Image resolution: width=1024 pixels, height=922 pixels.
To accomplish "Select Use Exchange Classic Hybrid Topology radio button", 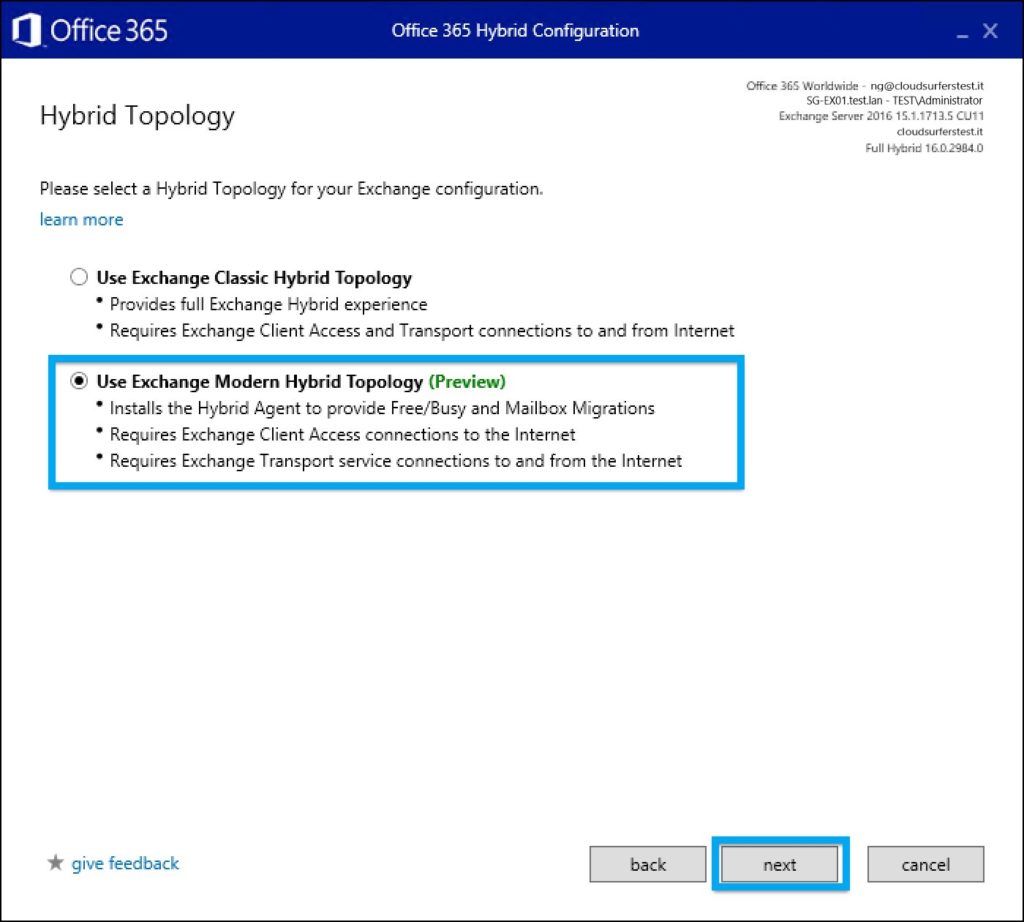I will pos(79,277).
